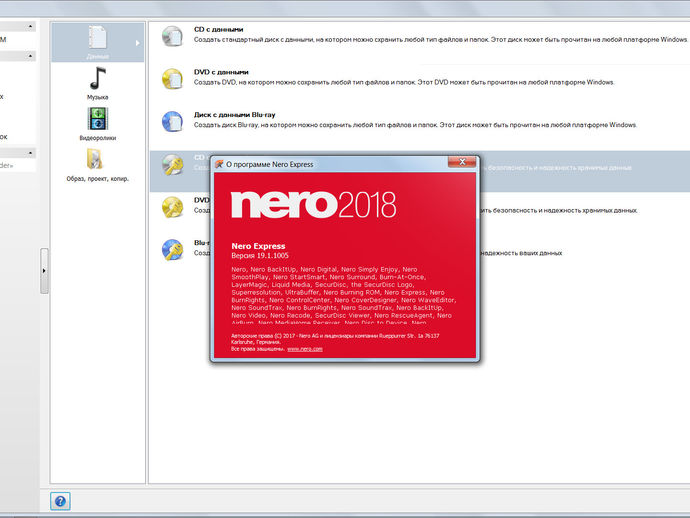Click the Blu-ray data disc description text
Screen dimensions: 690x518
(x=415, y=125)
